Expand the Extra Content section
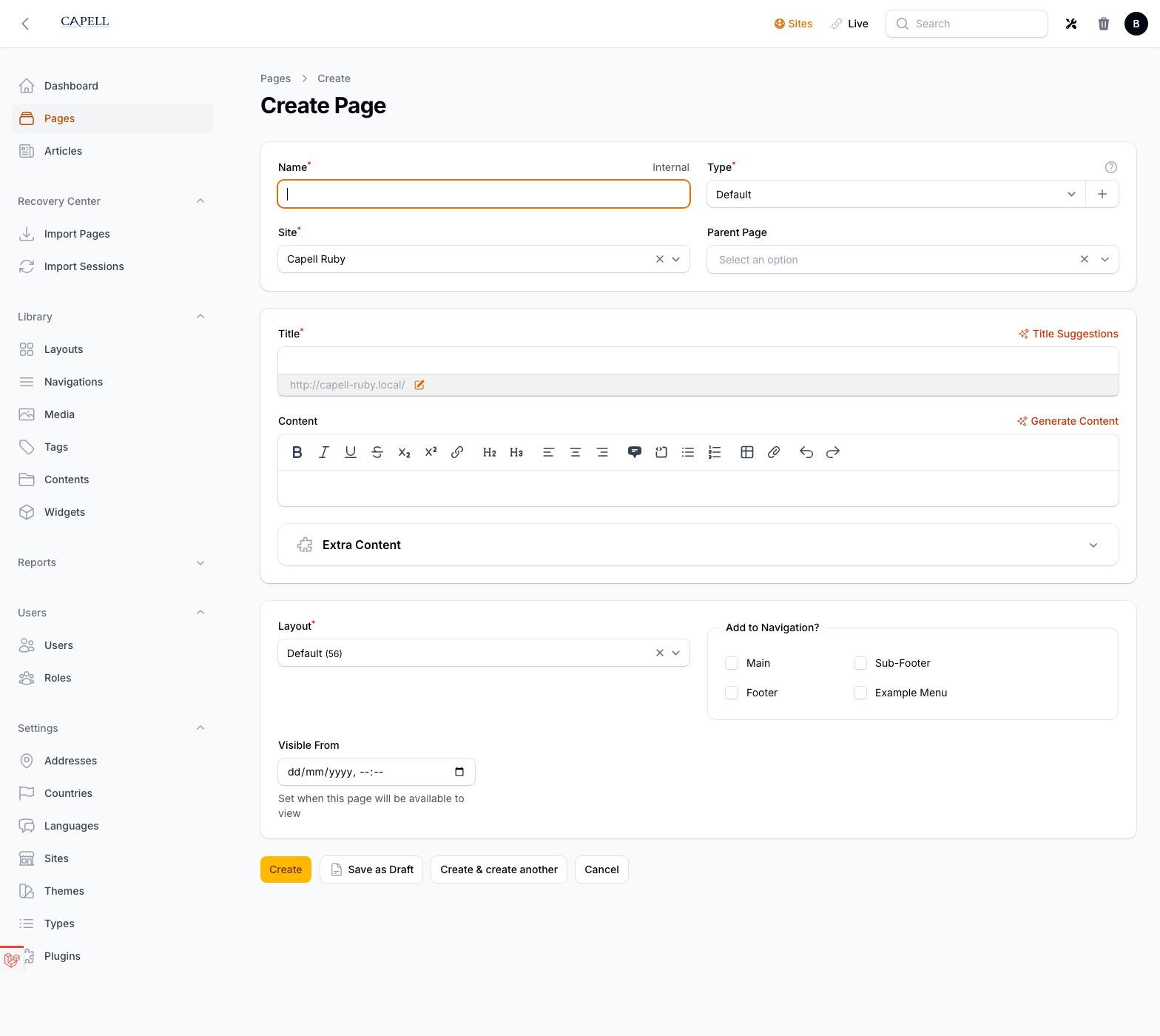 (698, 545)
